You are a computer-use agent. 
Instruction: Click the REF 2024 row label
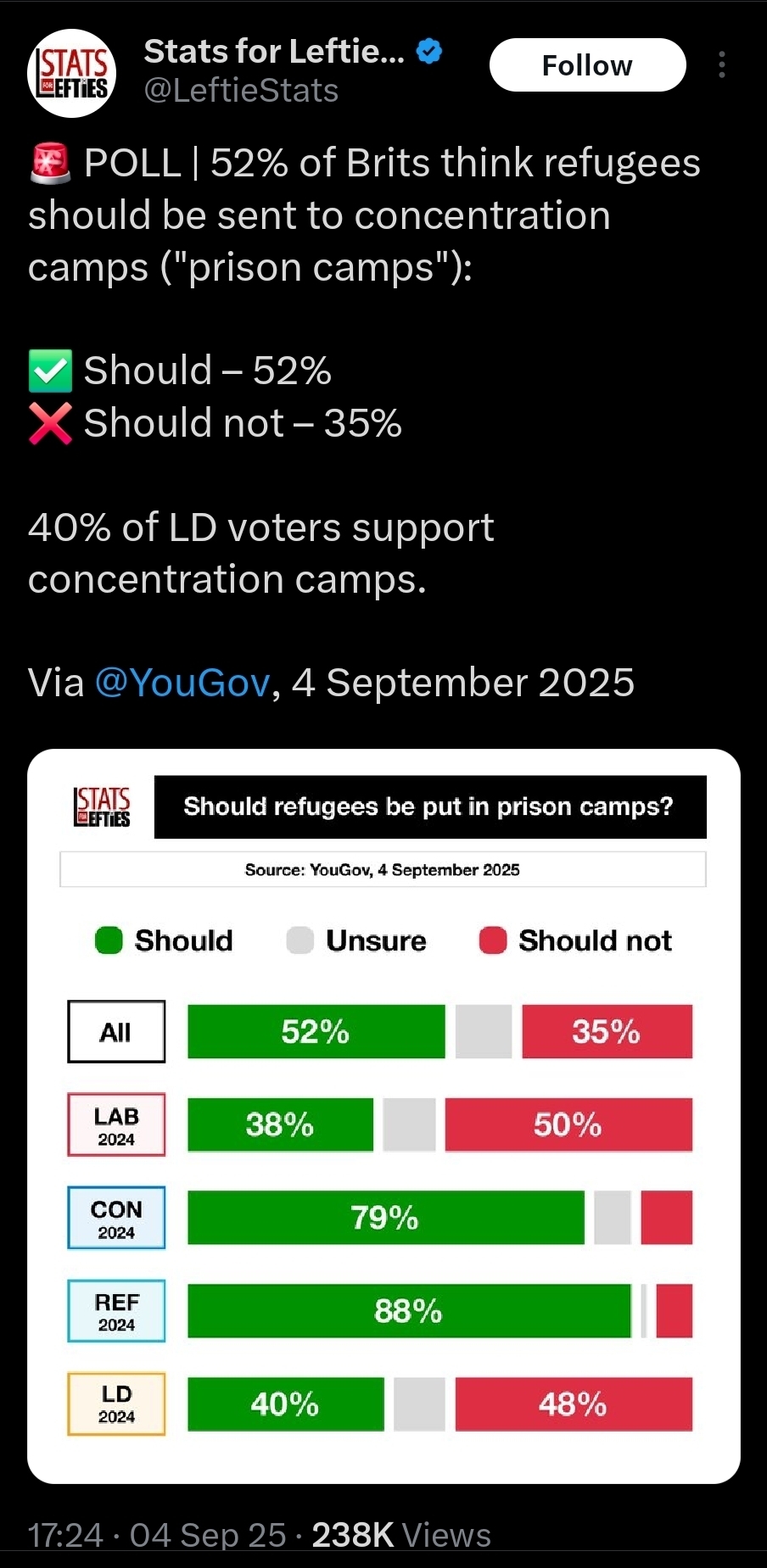click(116, 1311)
